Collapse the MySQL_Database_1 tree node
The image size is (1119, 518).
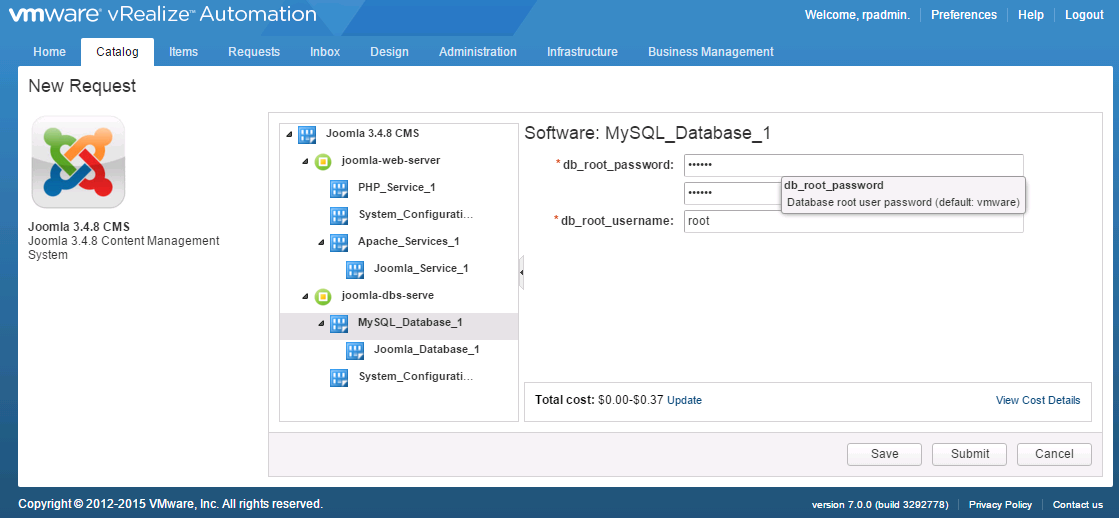coord(322,323)
